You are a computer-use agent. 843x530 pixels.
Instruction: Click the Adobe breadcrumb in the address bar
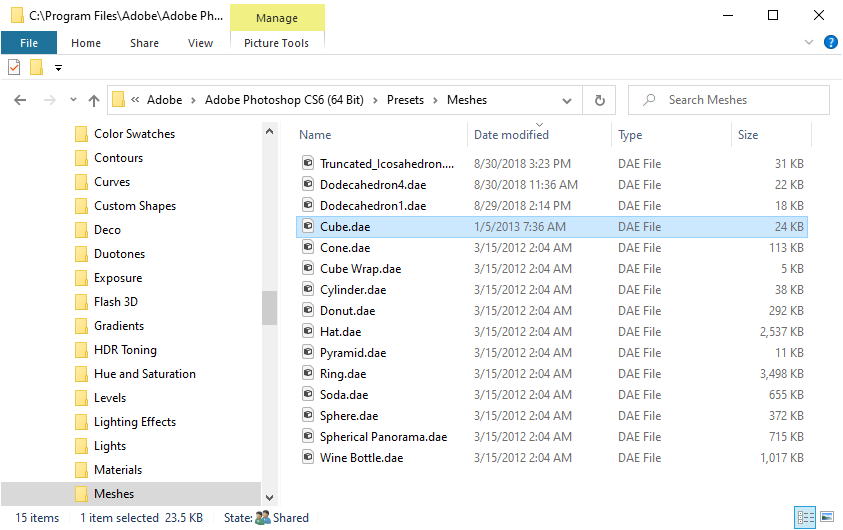point(165,100)
